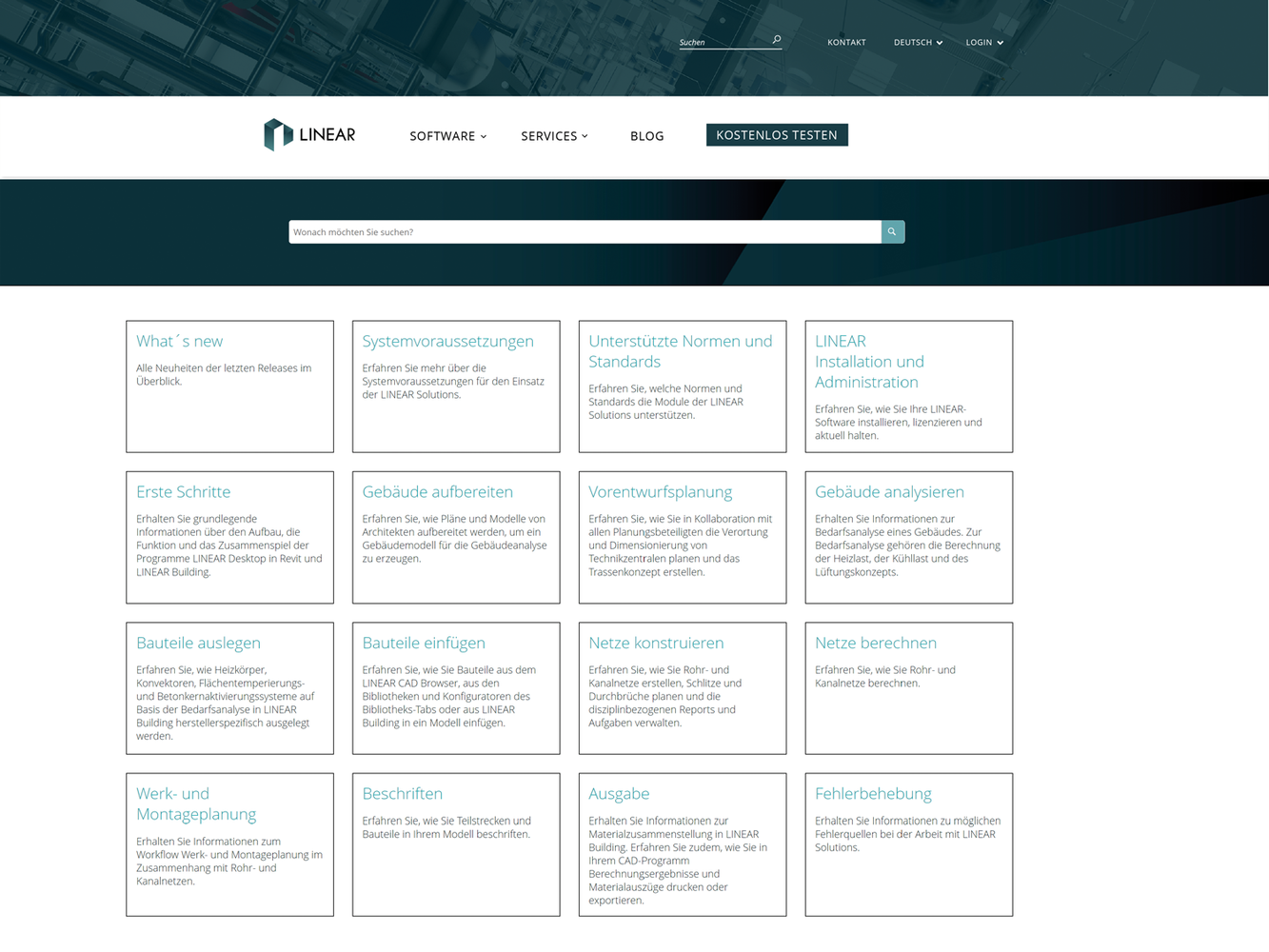Expand the SERVICES menu
1269x952 pixels.
point(554,136)
